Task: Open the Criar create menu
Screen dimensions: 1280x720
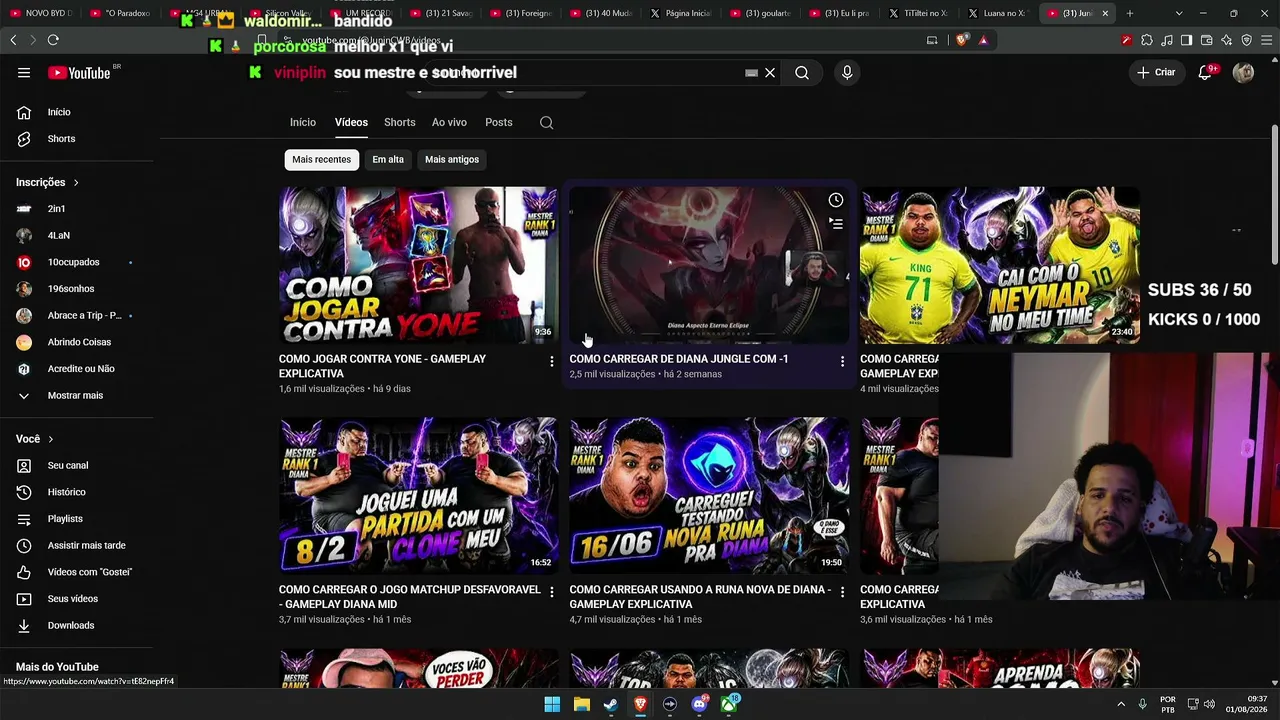Action: point(1156,72)
